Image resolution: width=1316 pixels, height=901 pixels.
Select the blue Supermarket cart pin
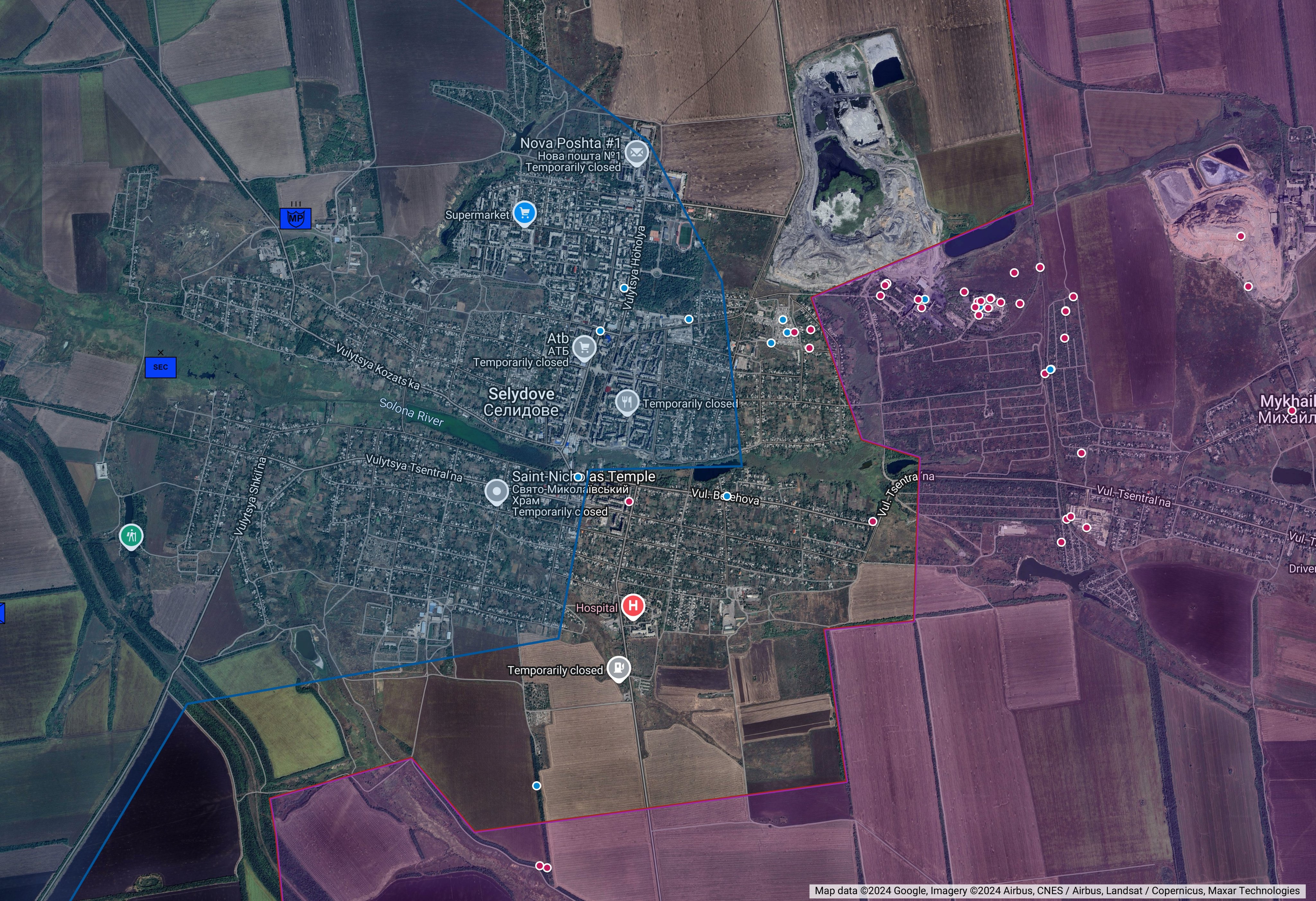524,213
